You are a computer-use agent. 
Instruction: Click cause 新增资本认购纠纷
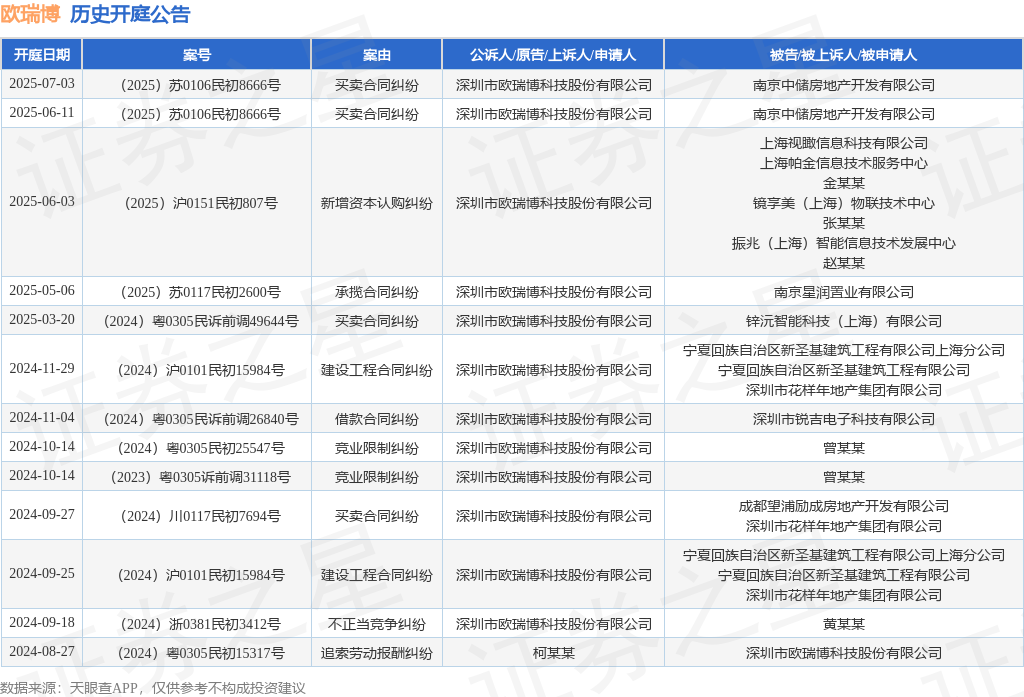(x=377, y=203)
